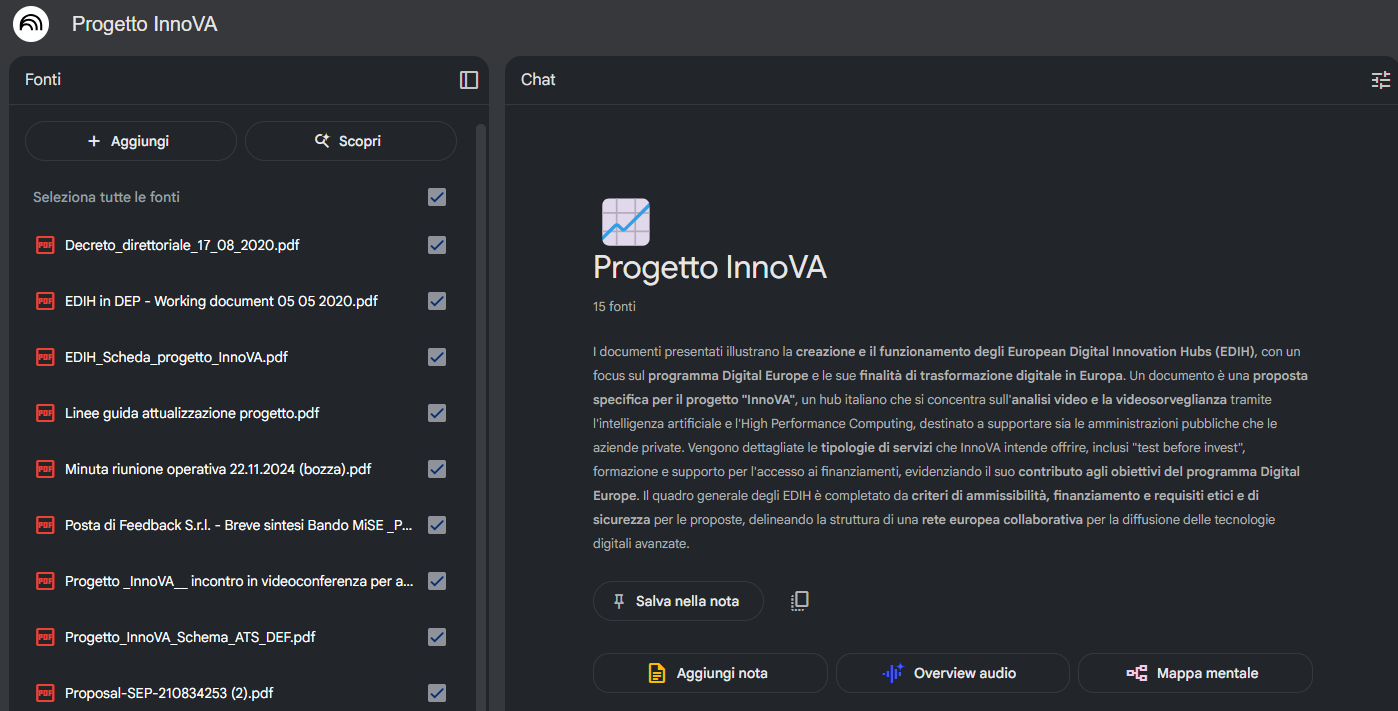Click the PDF icon beside EDIH_Scheda_progetto_InnoVA.pdf

click(x=44, y=356)
